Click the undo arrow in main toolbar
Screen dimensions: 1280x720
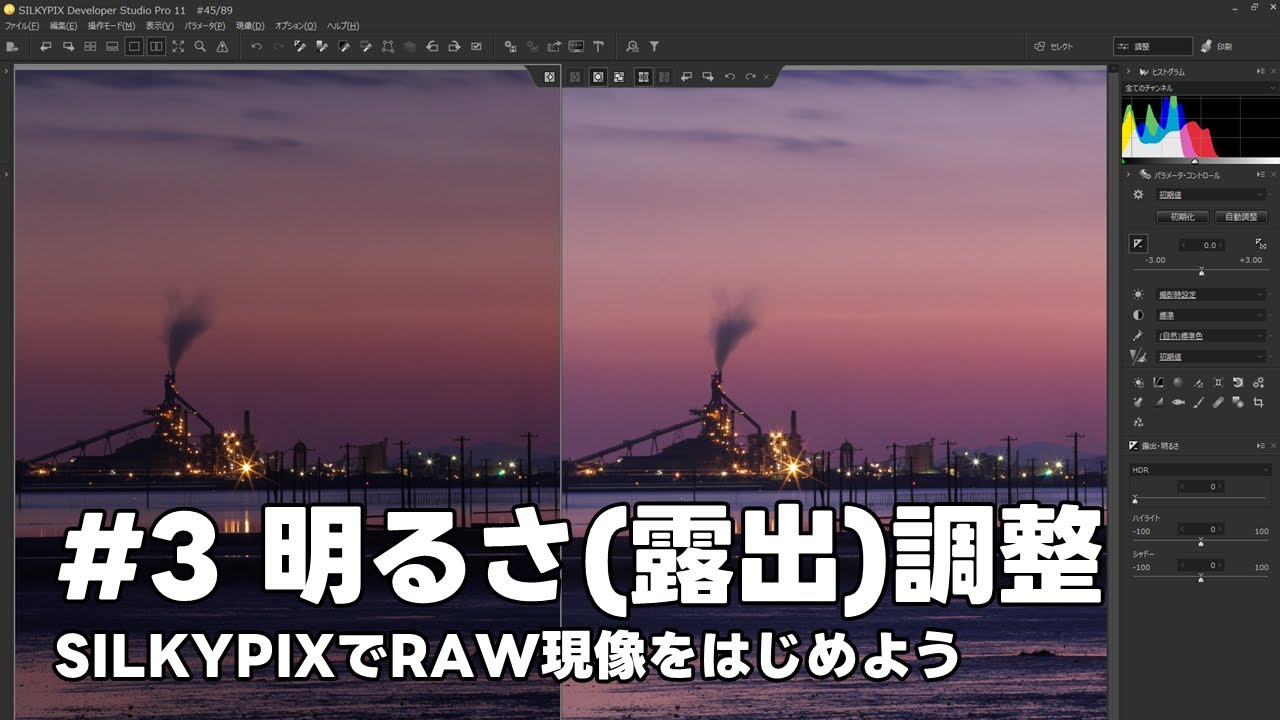[256, 46]
